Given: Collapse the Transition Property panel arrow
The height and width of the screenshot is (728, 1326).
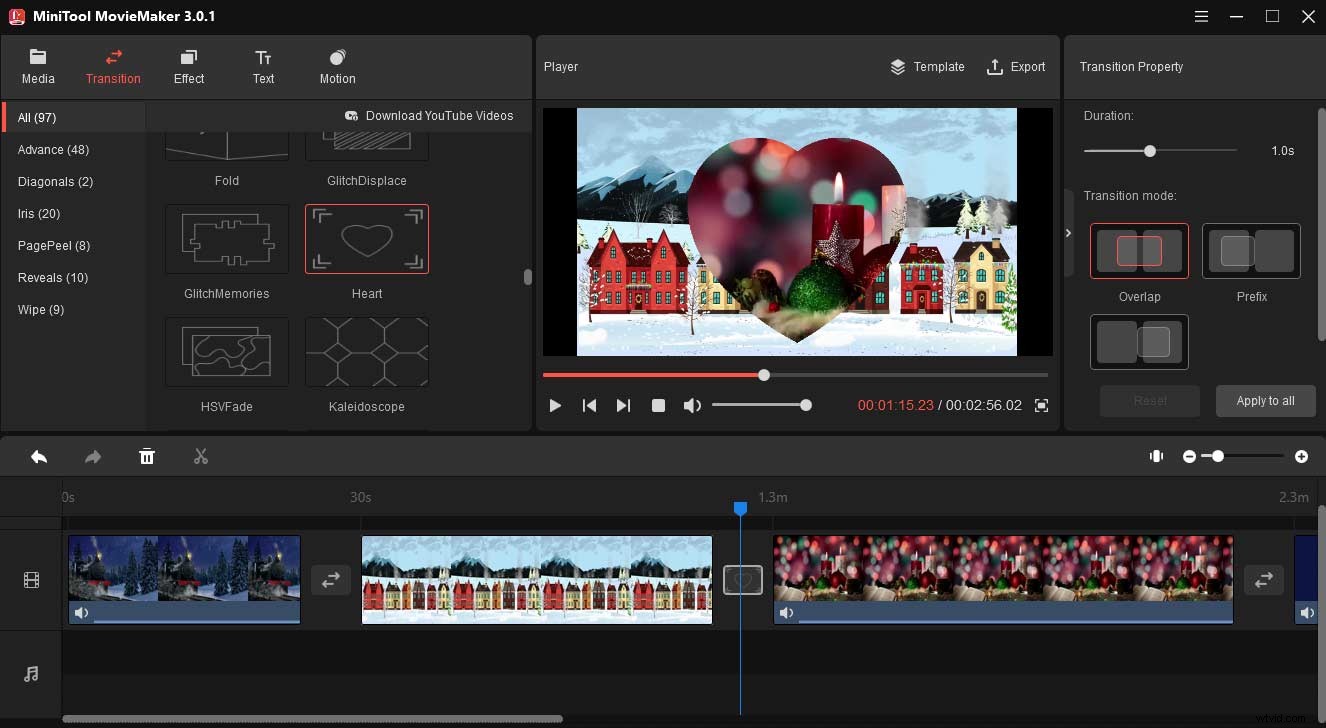Looking at the screenshot, I should coord(1068,232).
